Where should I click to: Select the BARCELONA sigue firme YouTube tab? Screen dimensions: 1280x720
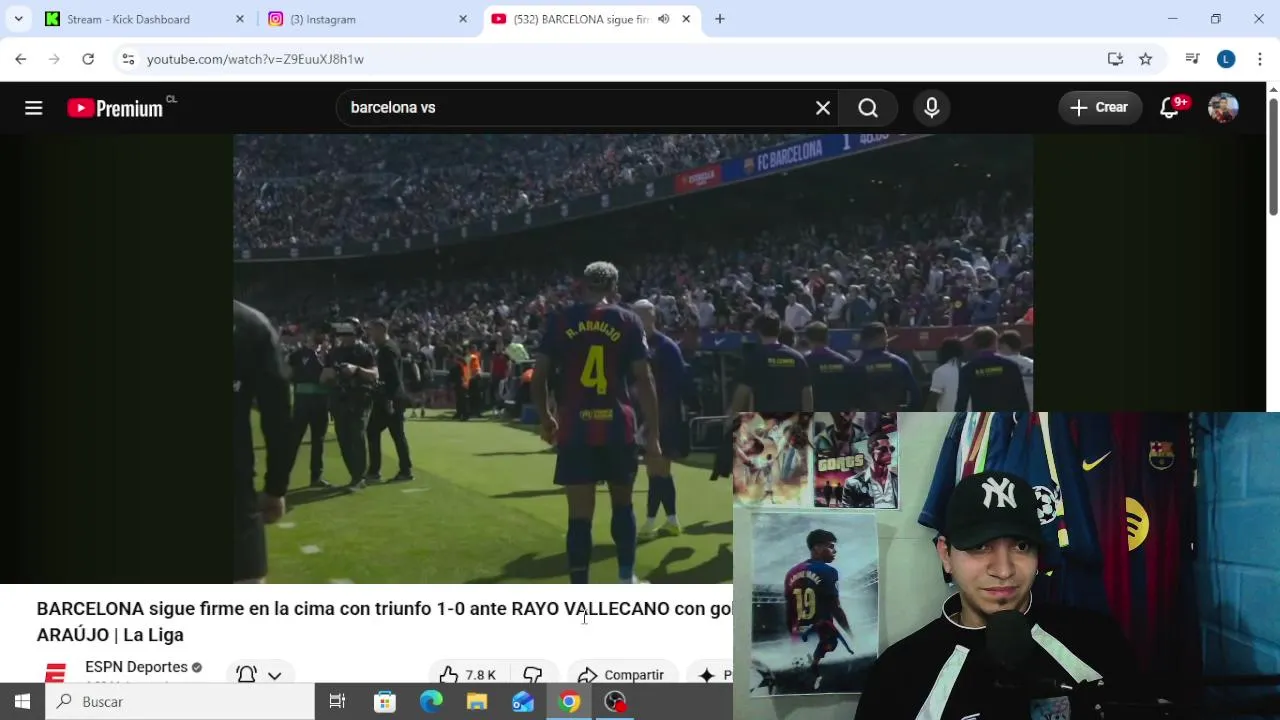coord(590,19)
